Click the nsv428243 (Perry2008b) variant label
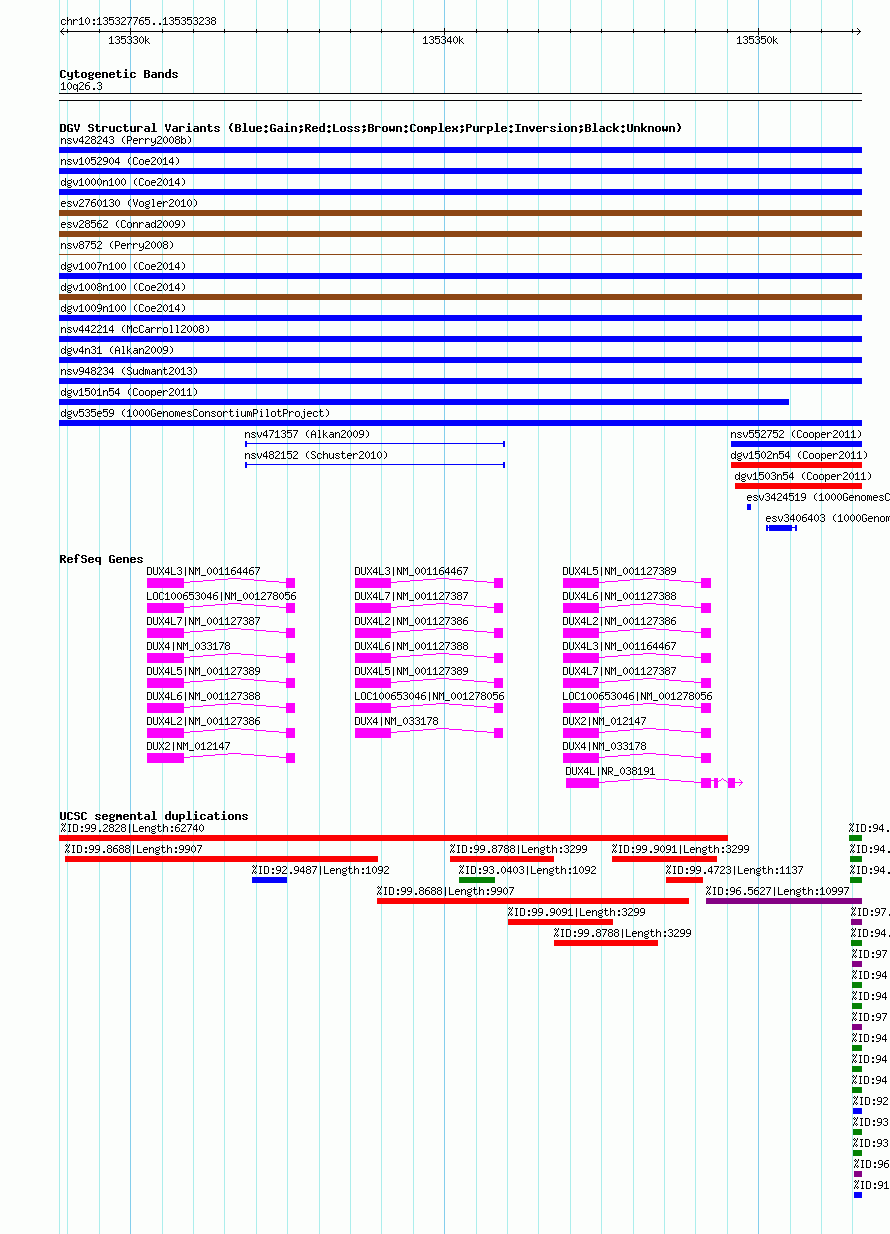Image resolution: width=890 pixels, height=1234 pixels. point(126,141)
